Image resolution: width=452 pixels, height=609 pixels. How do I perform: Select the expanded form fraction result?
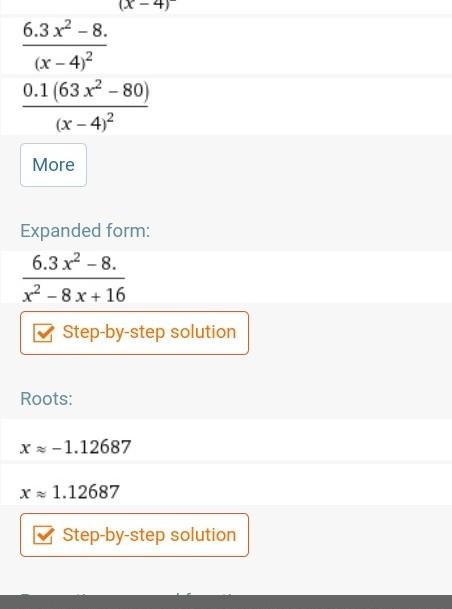tap(74, 278)
